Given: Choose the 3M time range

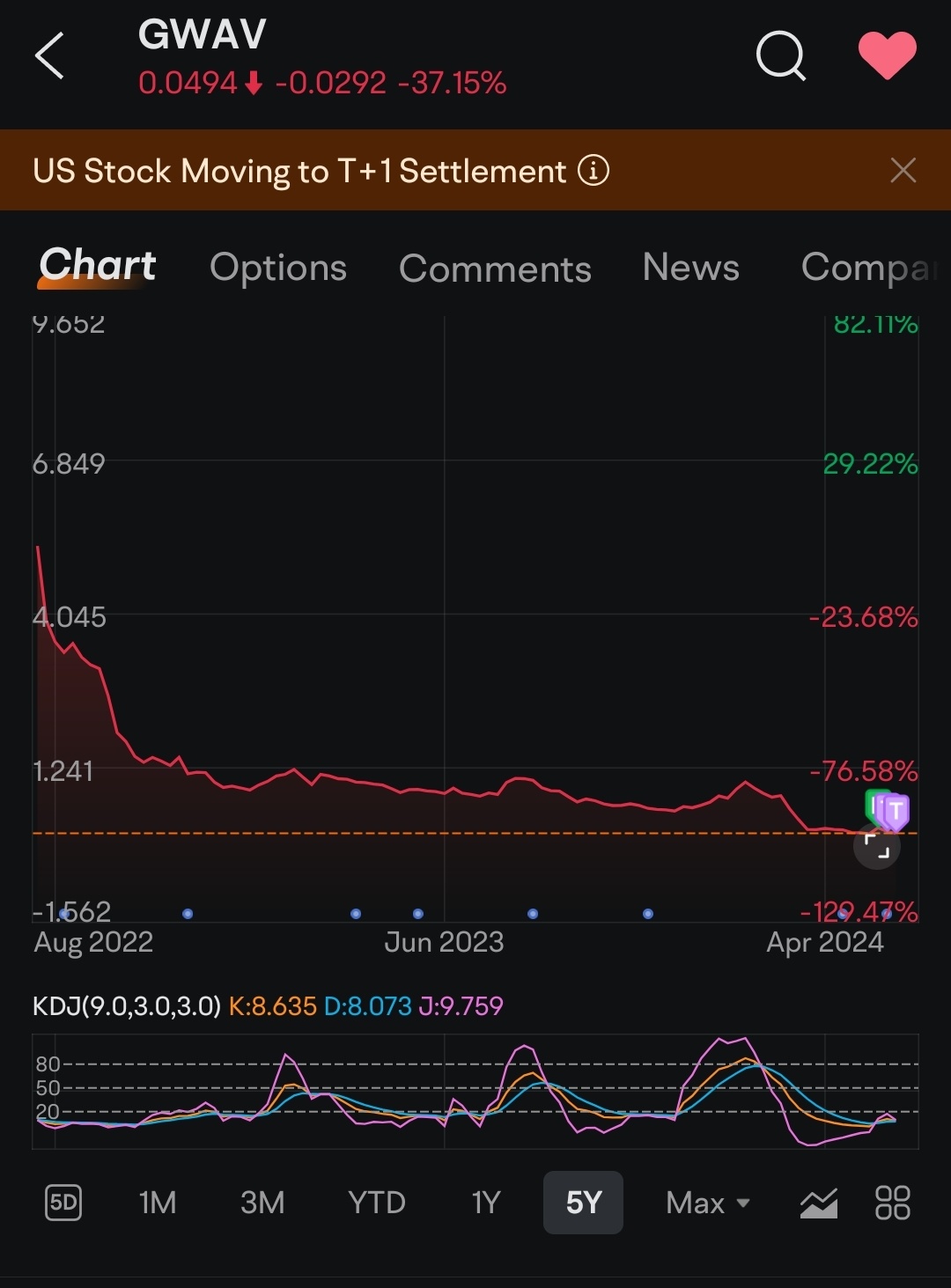Looking at the screenshot, I should click(x=262, y=1203).
